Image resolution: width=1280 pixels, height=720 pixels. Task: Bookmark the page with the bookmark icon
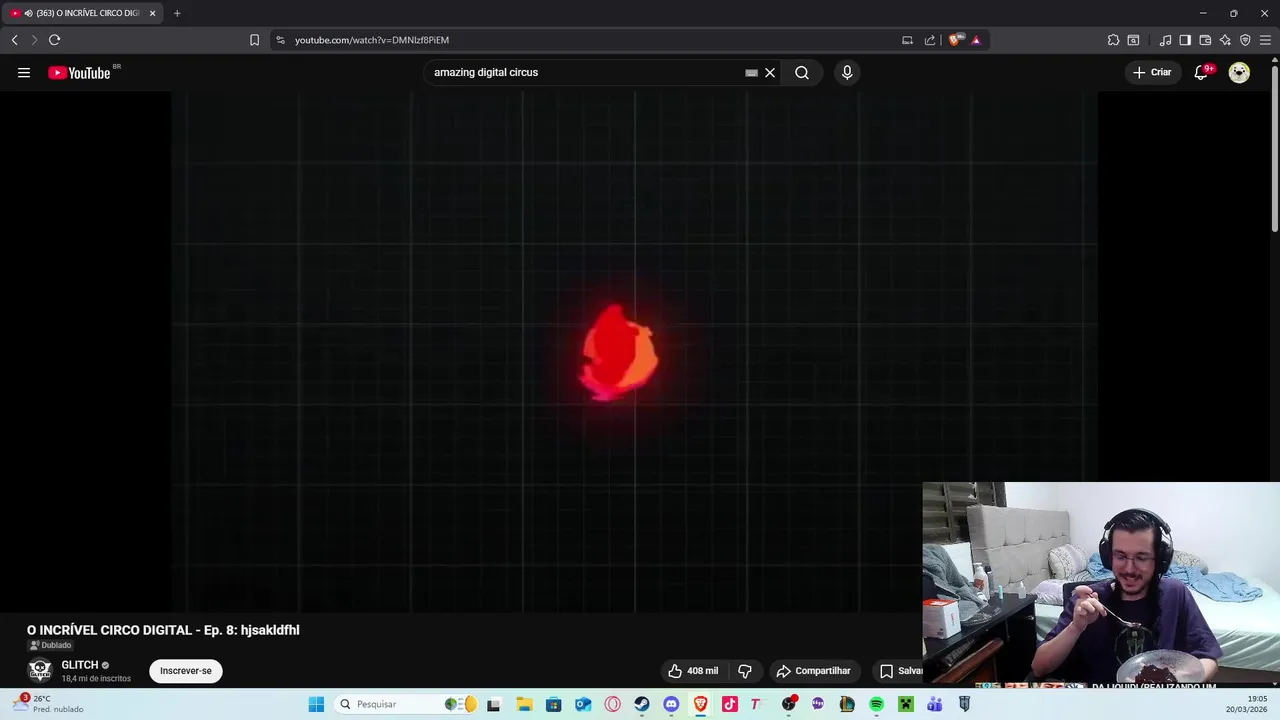[254, 40]
